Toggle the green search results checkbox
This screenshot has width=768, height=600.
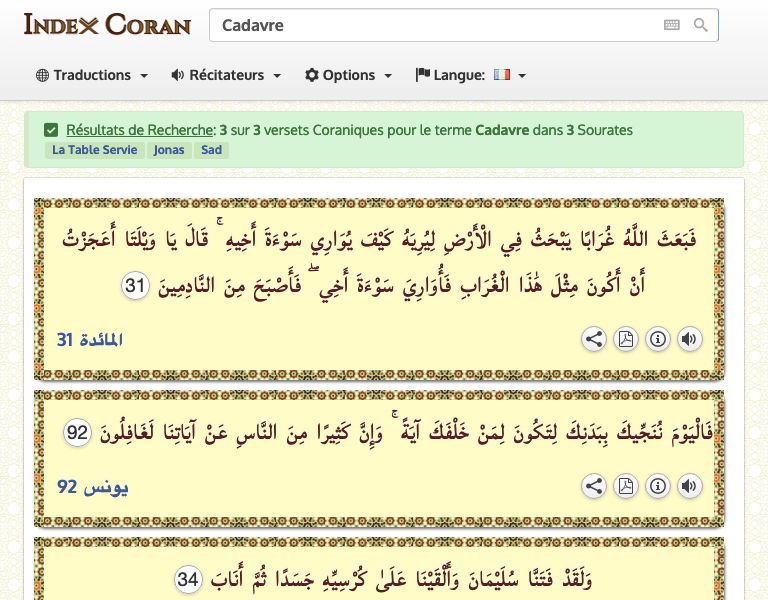point(51,130)
